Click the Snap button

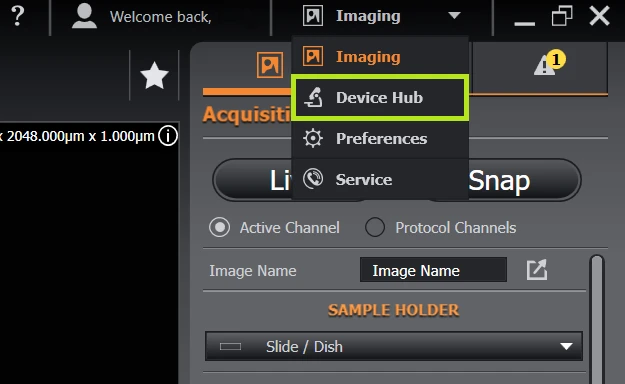[499, 180]
